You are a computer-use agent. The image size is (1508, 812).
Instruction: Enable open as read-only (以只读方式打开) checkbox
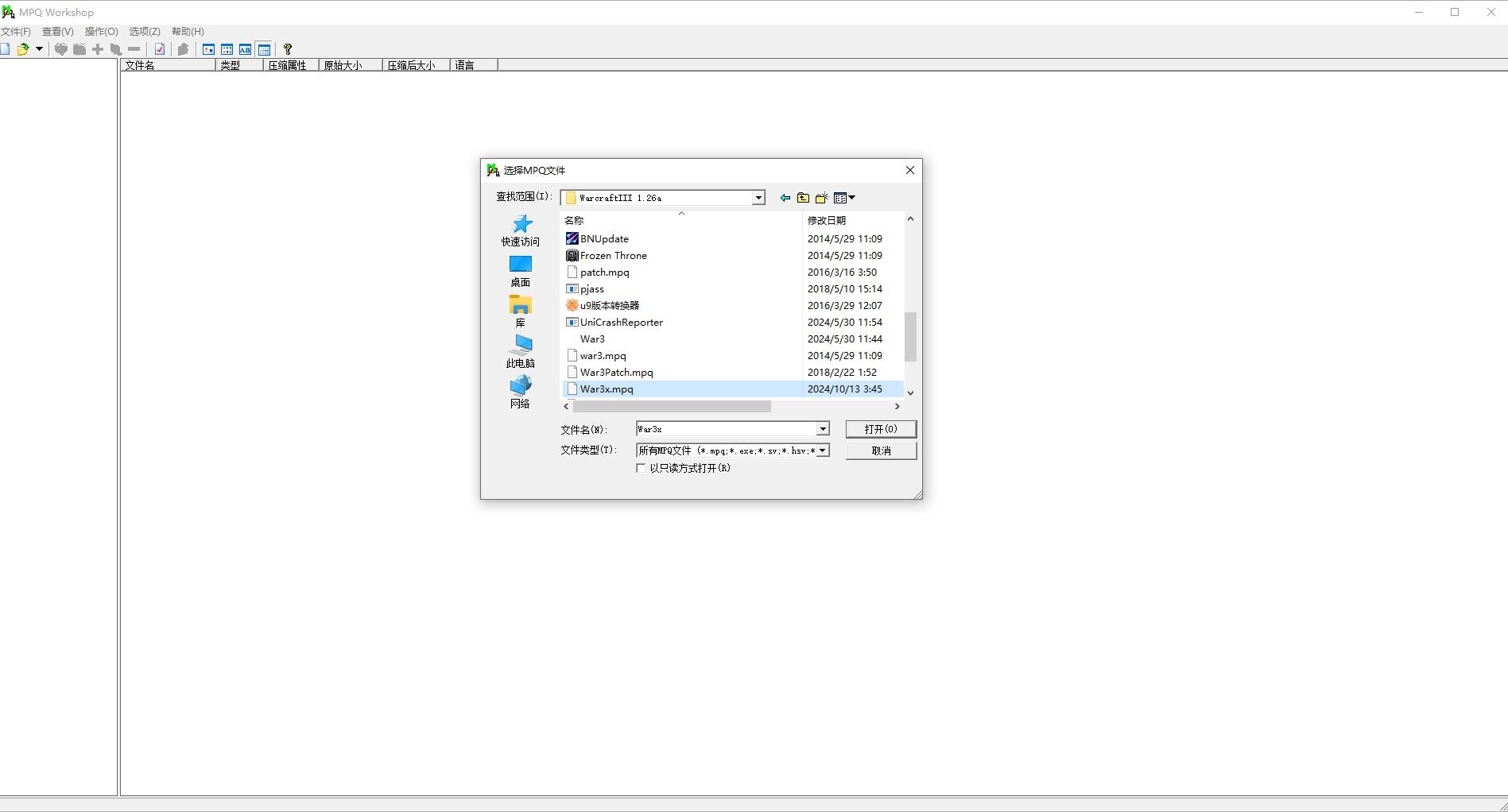[641, 469]
